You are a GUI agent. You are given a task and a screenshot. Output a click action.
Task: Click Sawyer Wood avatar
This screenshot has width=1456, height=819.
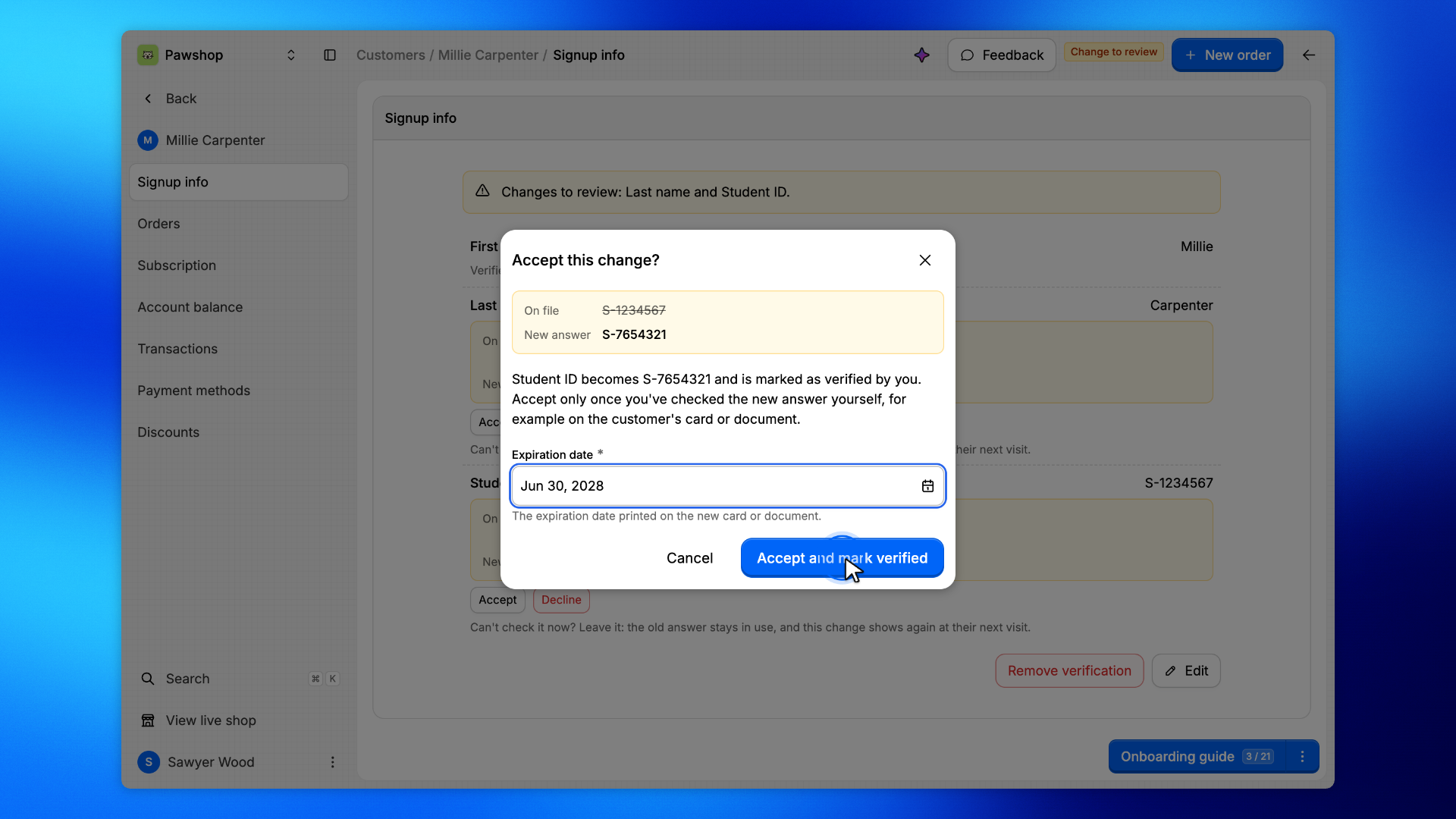(149, 762)
